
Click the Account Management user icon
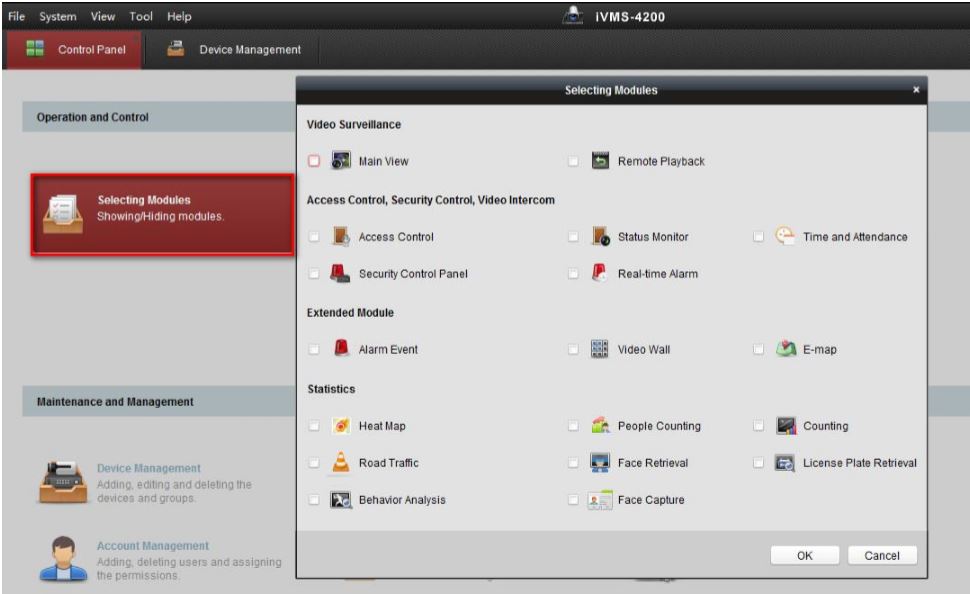click(63, 559)
